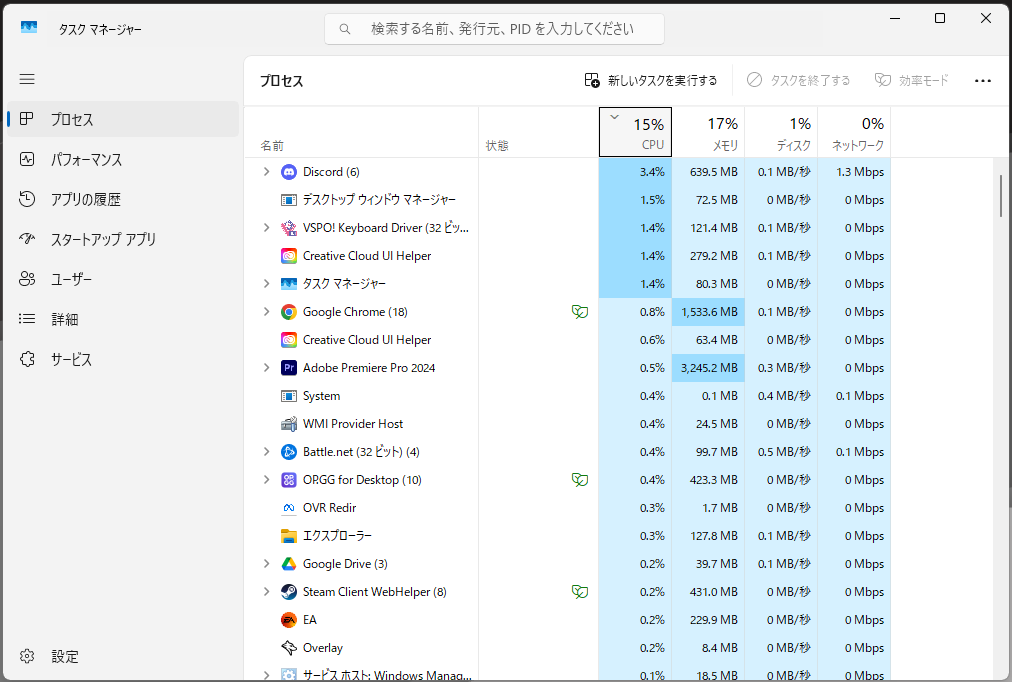Click the Steam Client WebHelper icon
The width and height of the screenshot is (1012, 682).
pos(289,592)
